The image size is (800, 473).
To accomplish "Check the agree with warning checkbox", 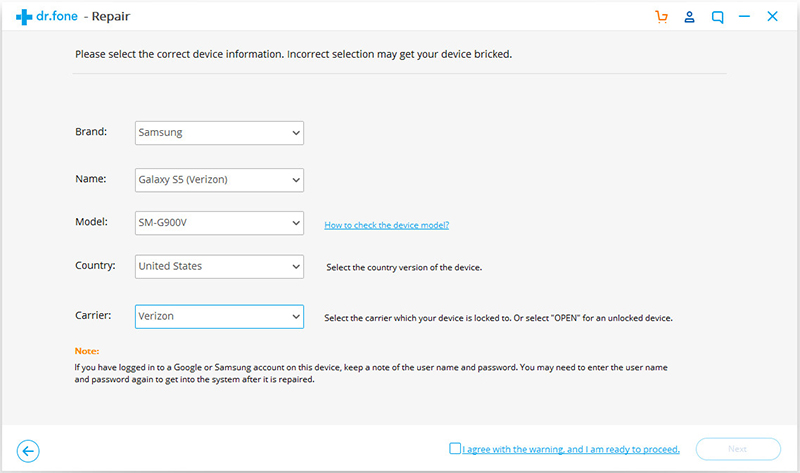I will point(455,448).
